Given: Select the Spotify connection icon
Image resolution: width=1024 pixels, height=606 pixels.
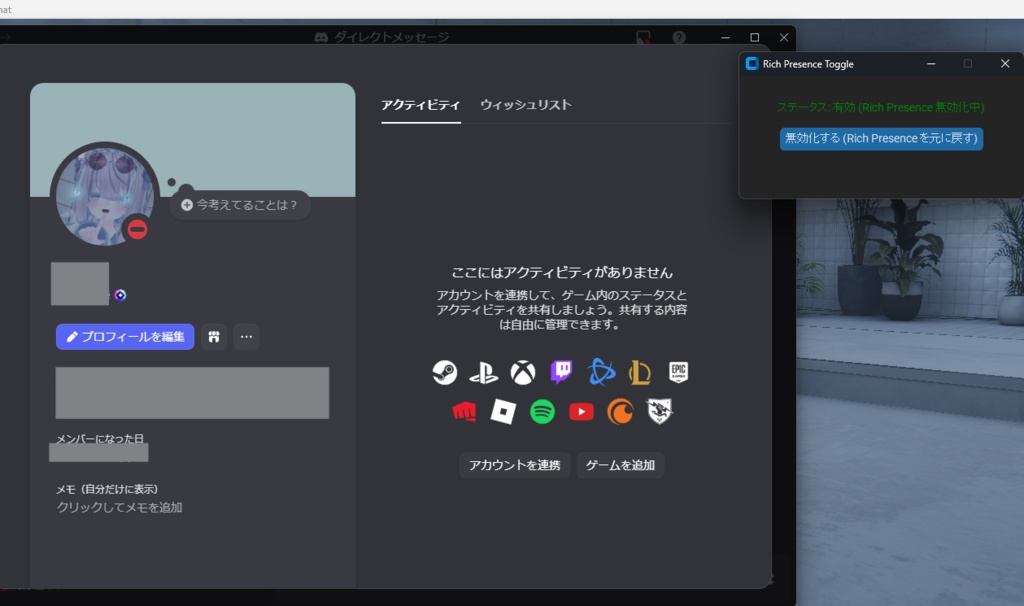Looking at the screenshot, I should (542, 411).
